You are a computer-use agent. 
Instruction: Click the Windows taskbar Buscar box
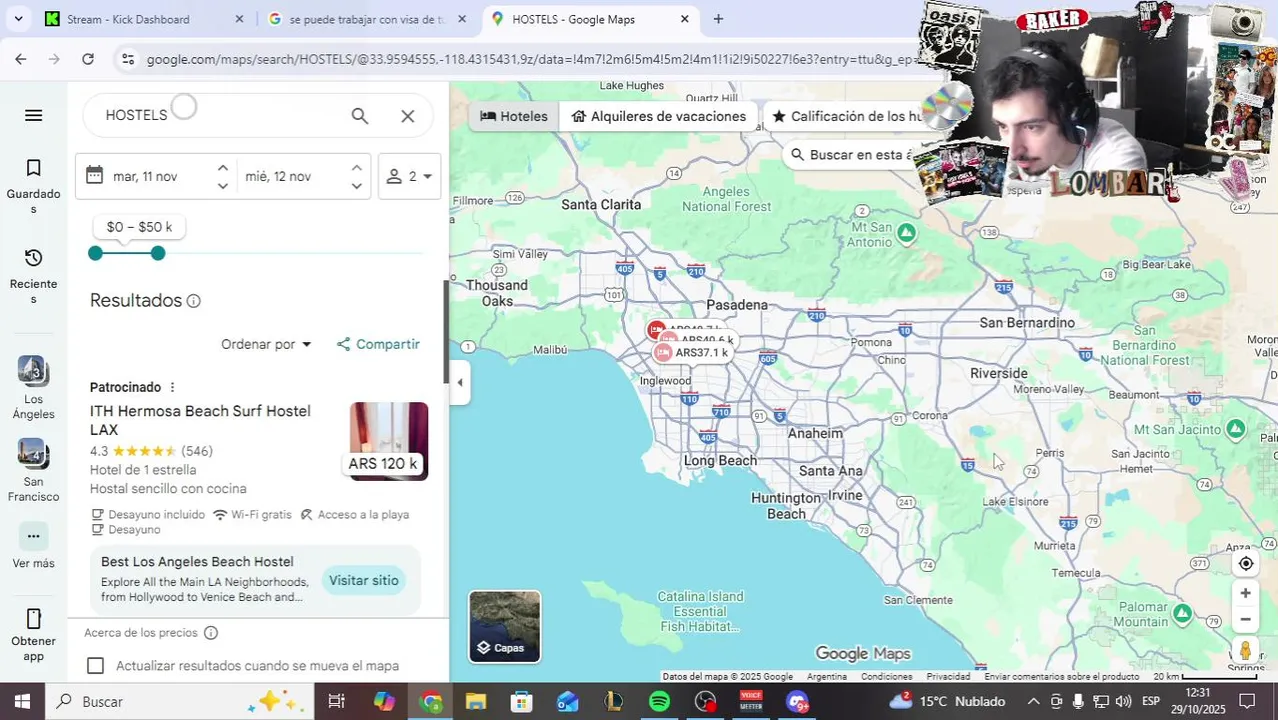click(180, 702)
